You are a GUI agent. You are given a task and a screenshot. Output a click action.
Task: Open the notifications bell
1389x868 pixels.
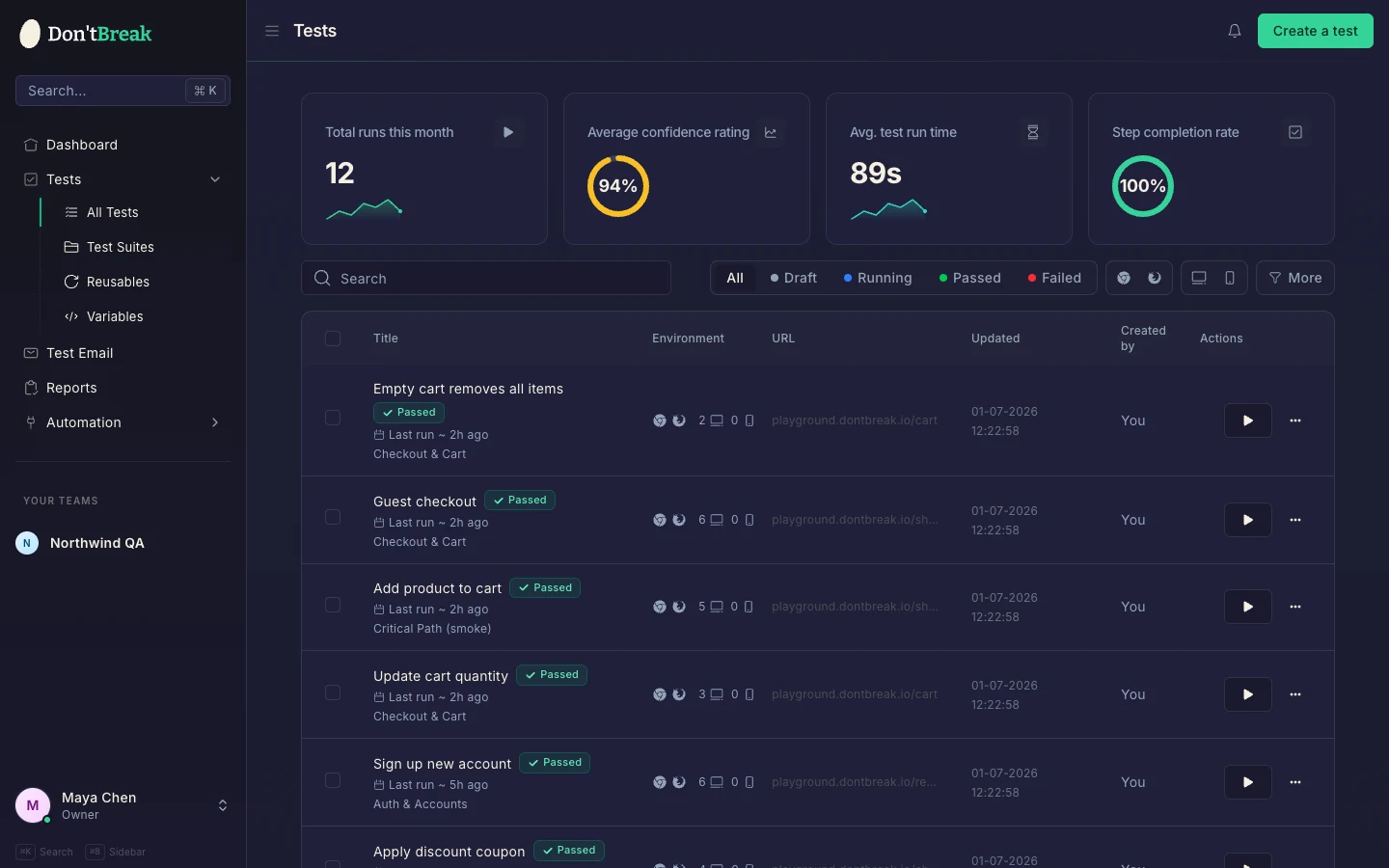pos(1235,31)
